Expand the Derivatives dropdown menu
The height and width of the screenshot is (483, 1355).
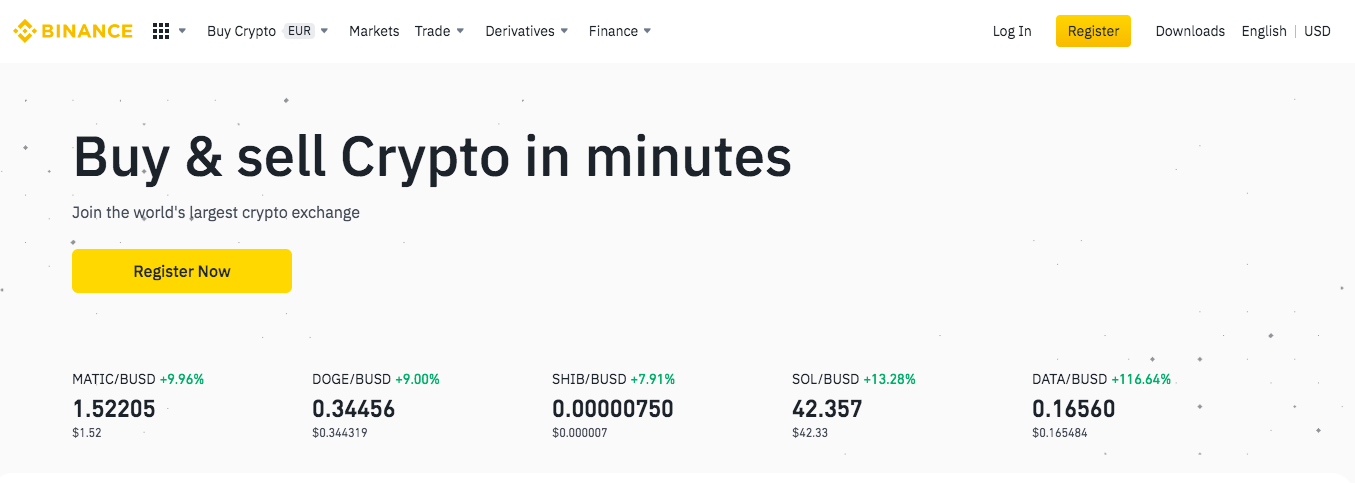click(527, 31)
